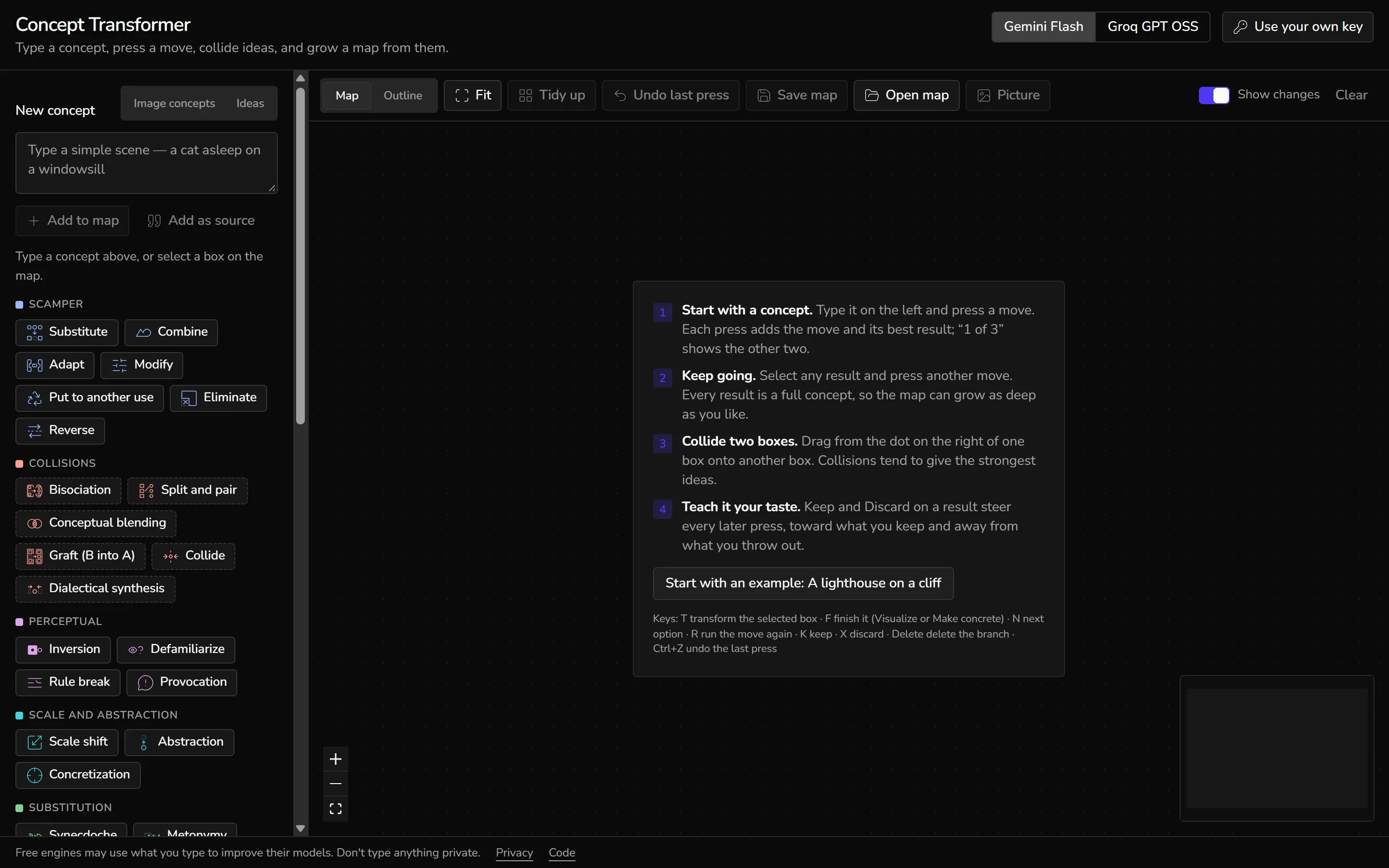This screenshot has width=1389, height=868.
Task: Select the Combine move
Action: coord(171,332)
